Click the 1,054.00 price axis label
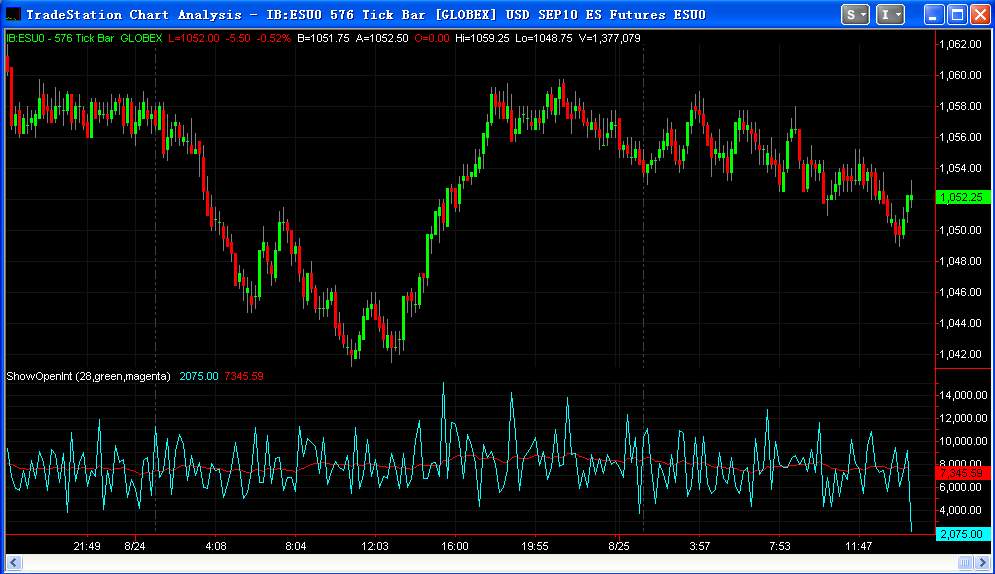 pyautogui.click(x=960, y=169)
